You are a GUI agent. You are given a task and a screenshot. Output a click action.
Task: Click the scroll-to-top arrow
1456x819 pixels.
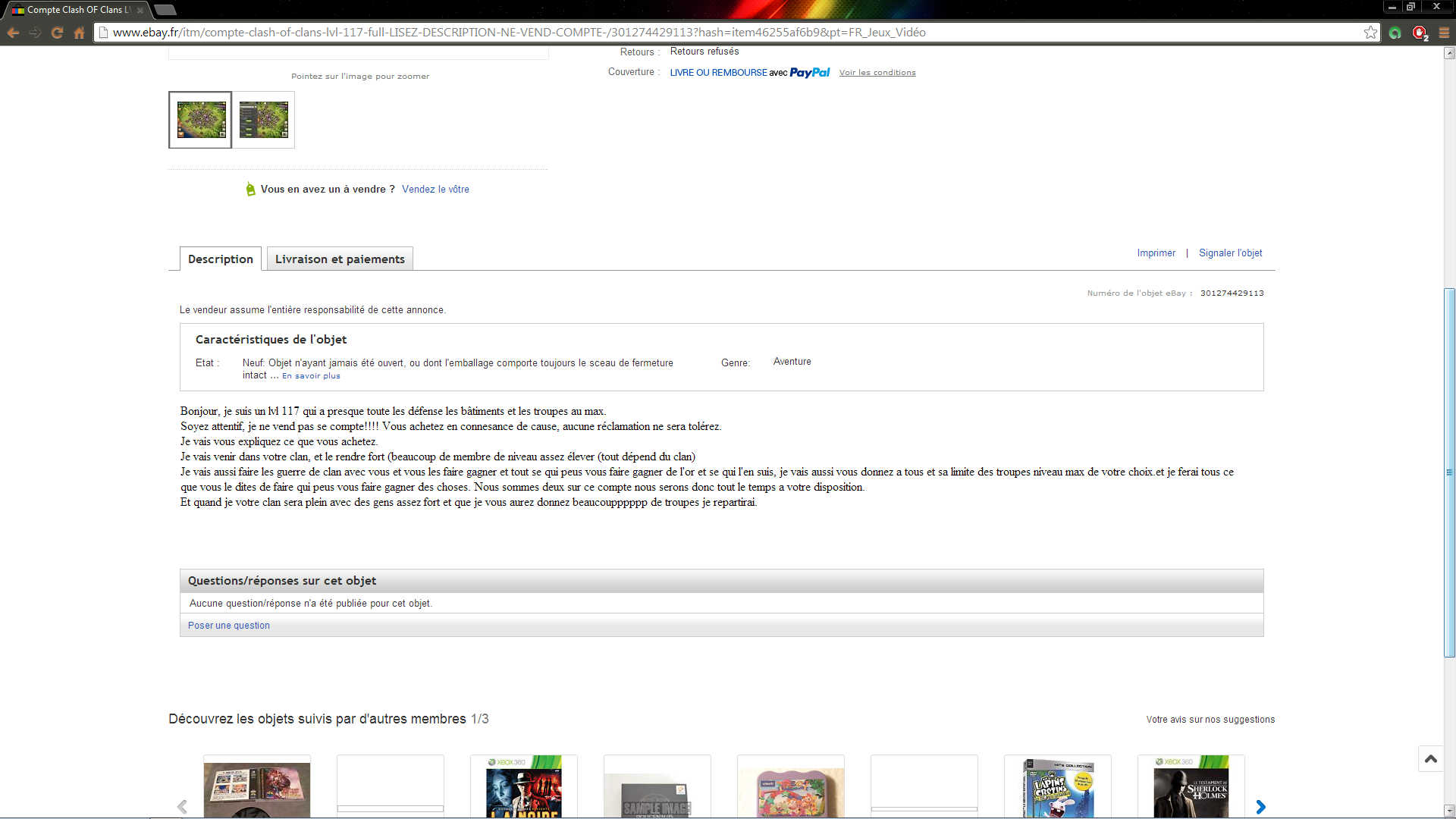point(1430,758)
